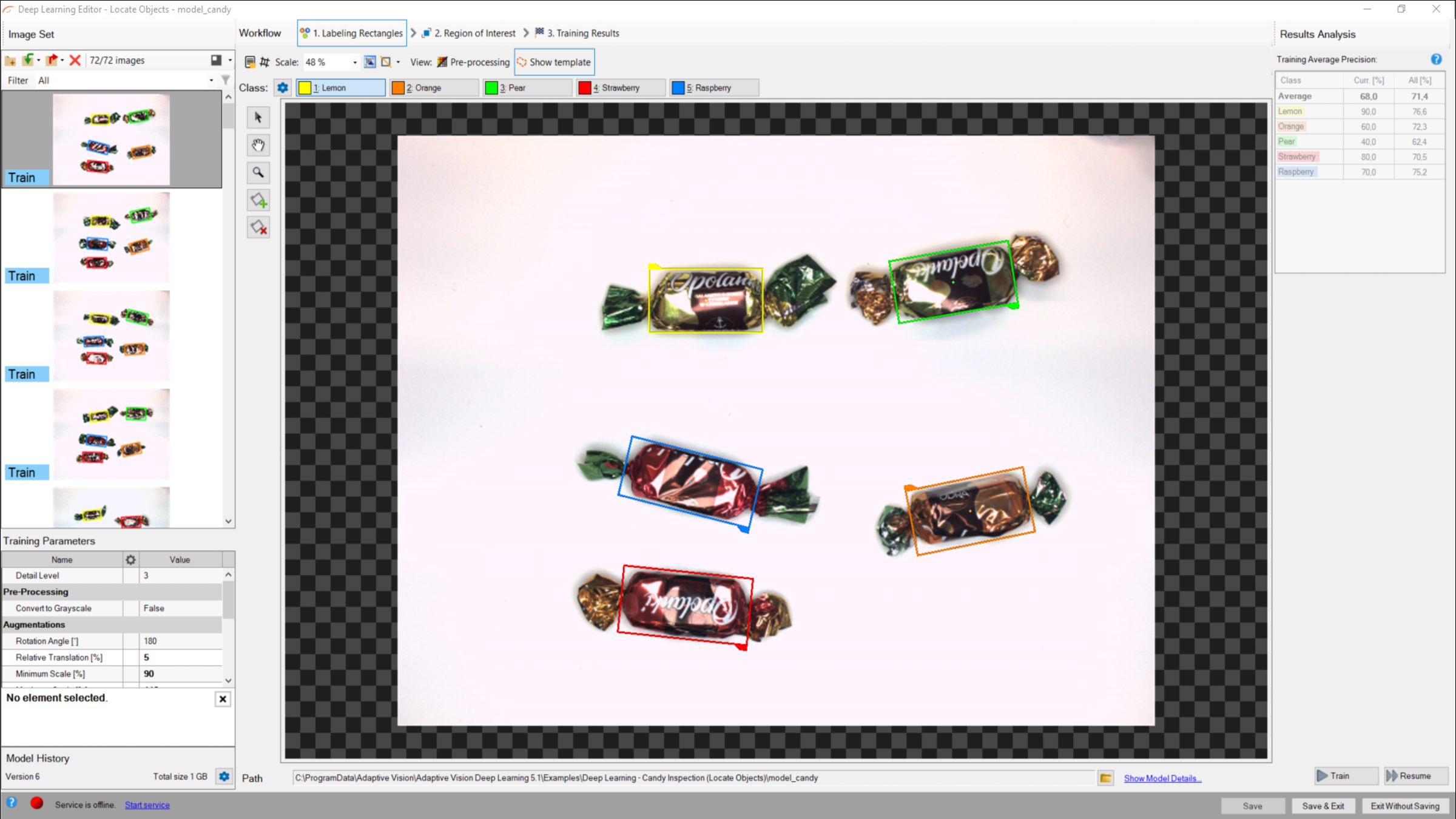
Task: Select the magnifier zoom tool
Action: coord(258,173)
